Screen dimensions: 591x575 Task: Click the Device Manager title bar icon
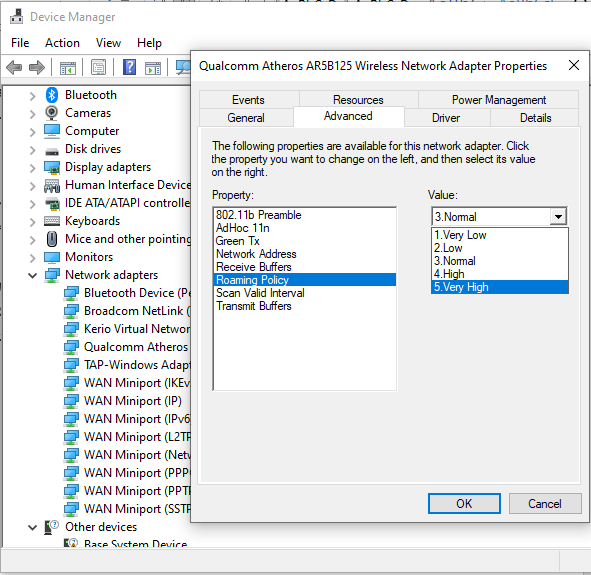click(16, 16)
